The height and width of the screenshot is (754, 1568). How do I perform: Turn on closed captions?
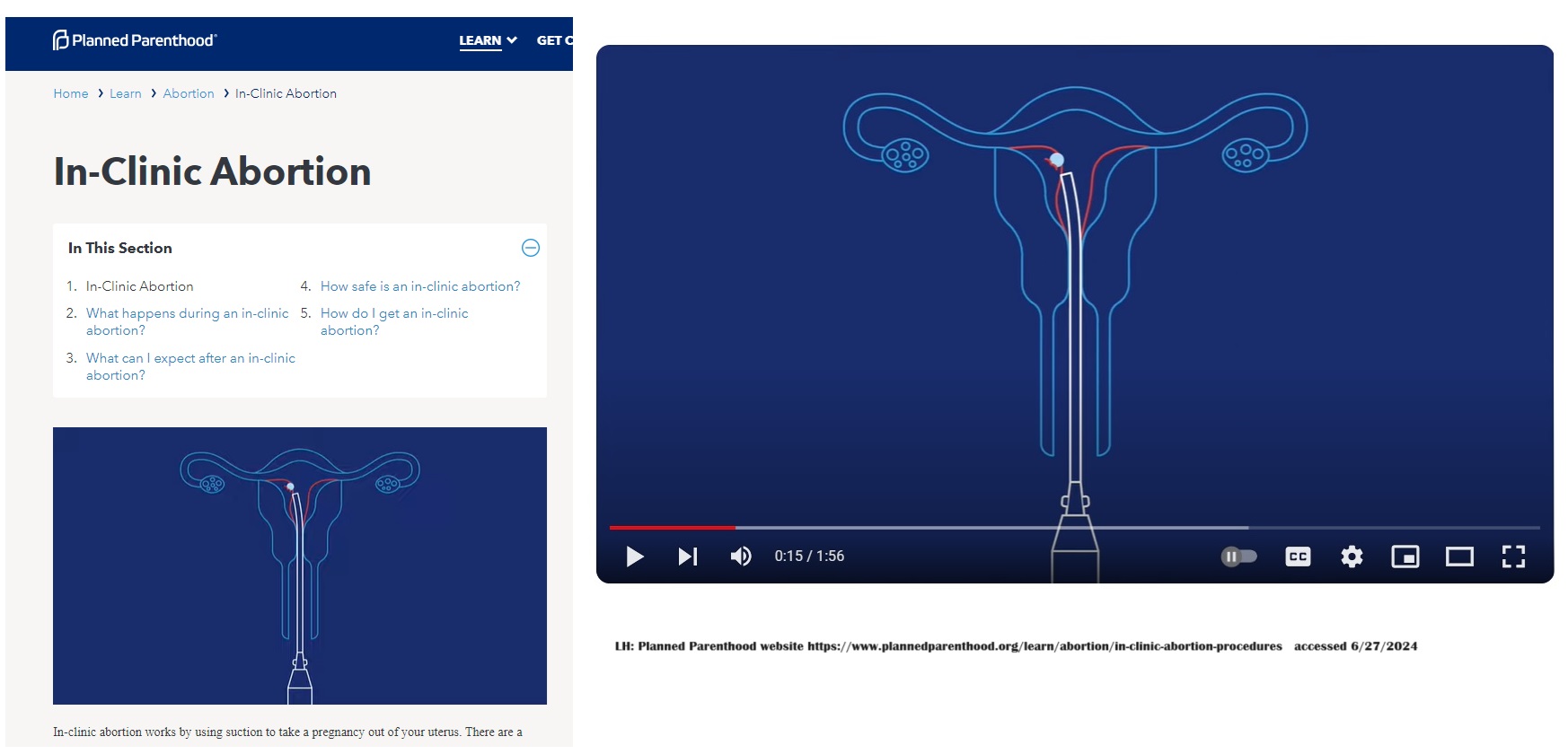click(1298, 557)
